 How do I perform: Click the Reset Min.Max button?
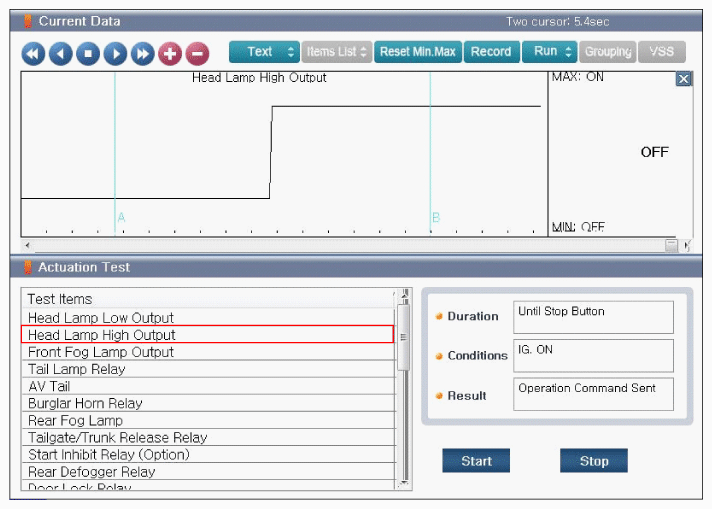[417, 52]
